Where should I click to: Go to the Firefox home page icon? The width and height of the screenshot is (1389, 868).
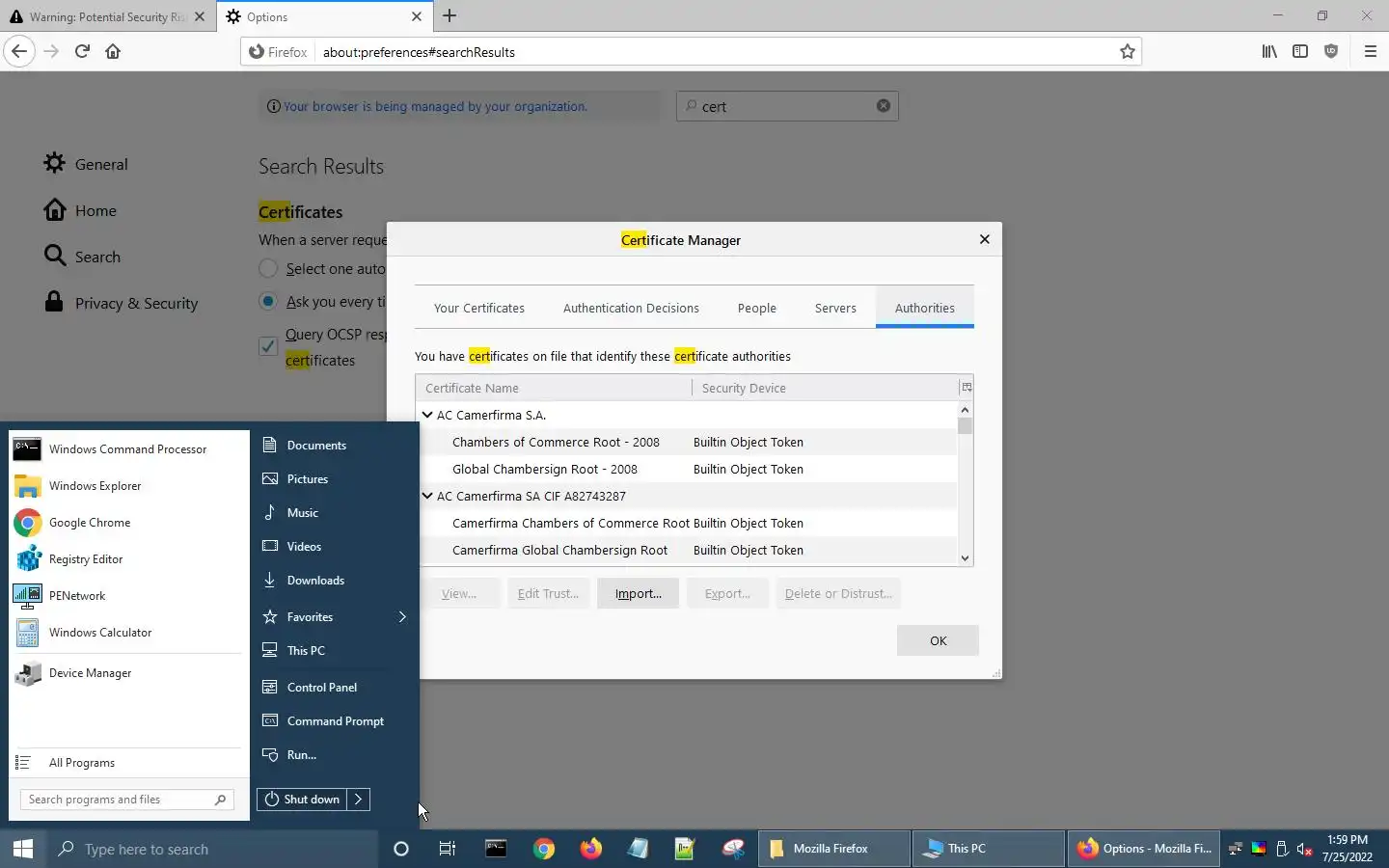tap(113, 51)
